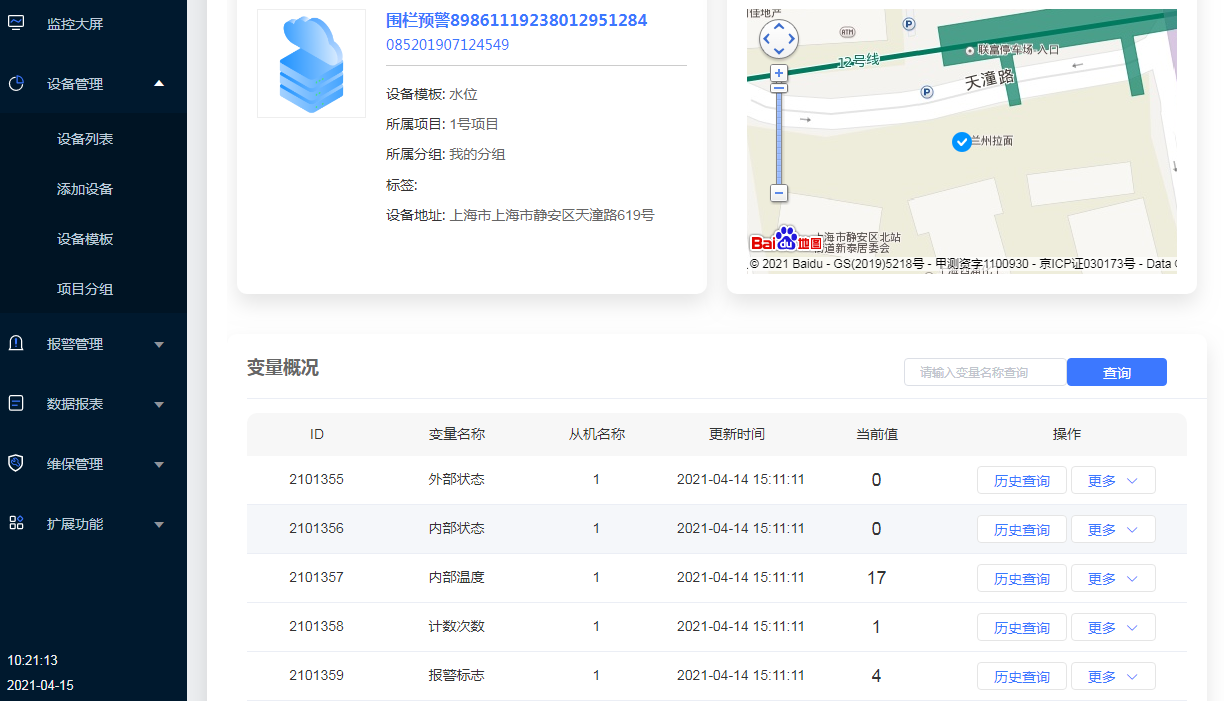
Task: Focus the variable name search field
Action: 984,372
